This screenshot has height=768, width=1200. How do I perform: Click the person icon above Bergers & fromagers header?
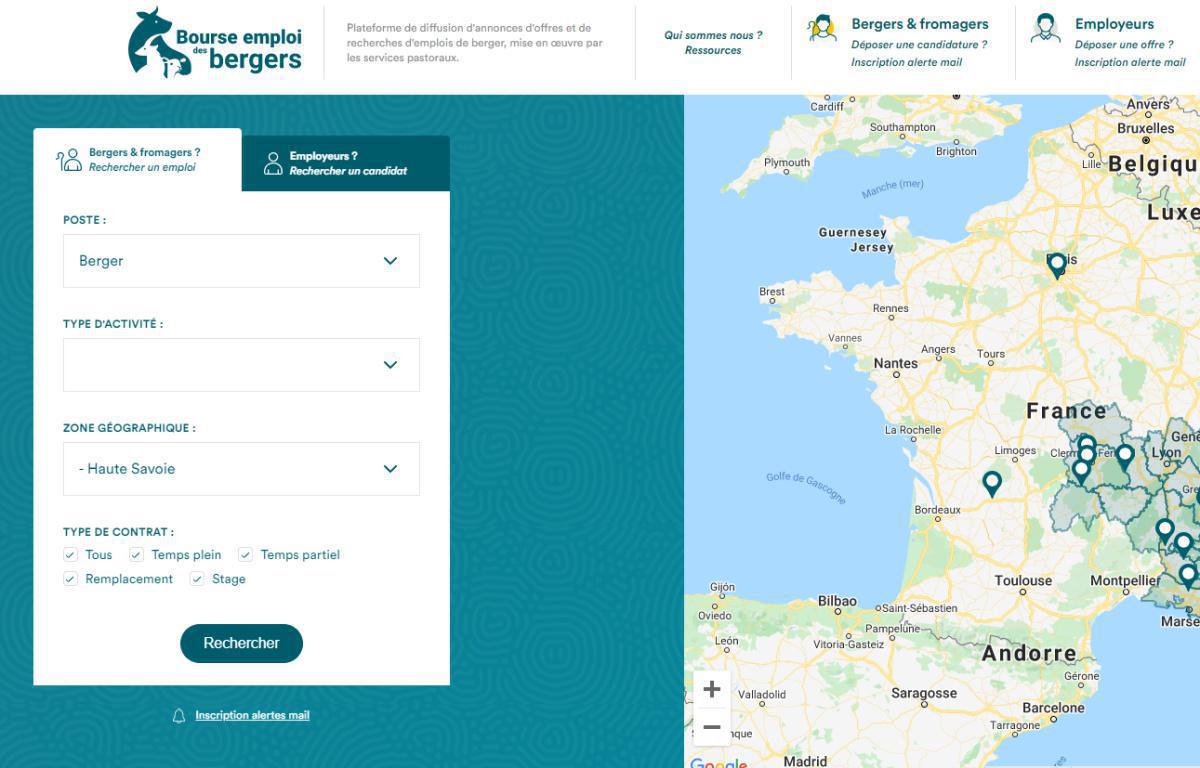tap(822, 27)
